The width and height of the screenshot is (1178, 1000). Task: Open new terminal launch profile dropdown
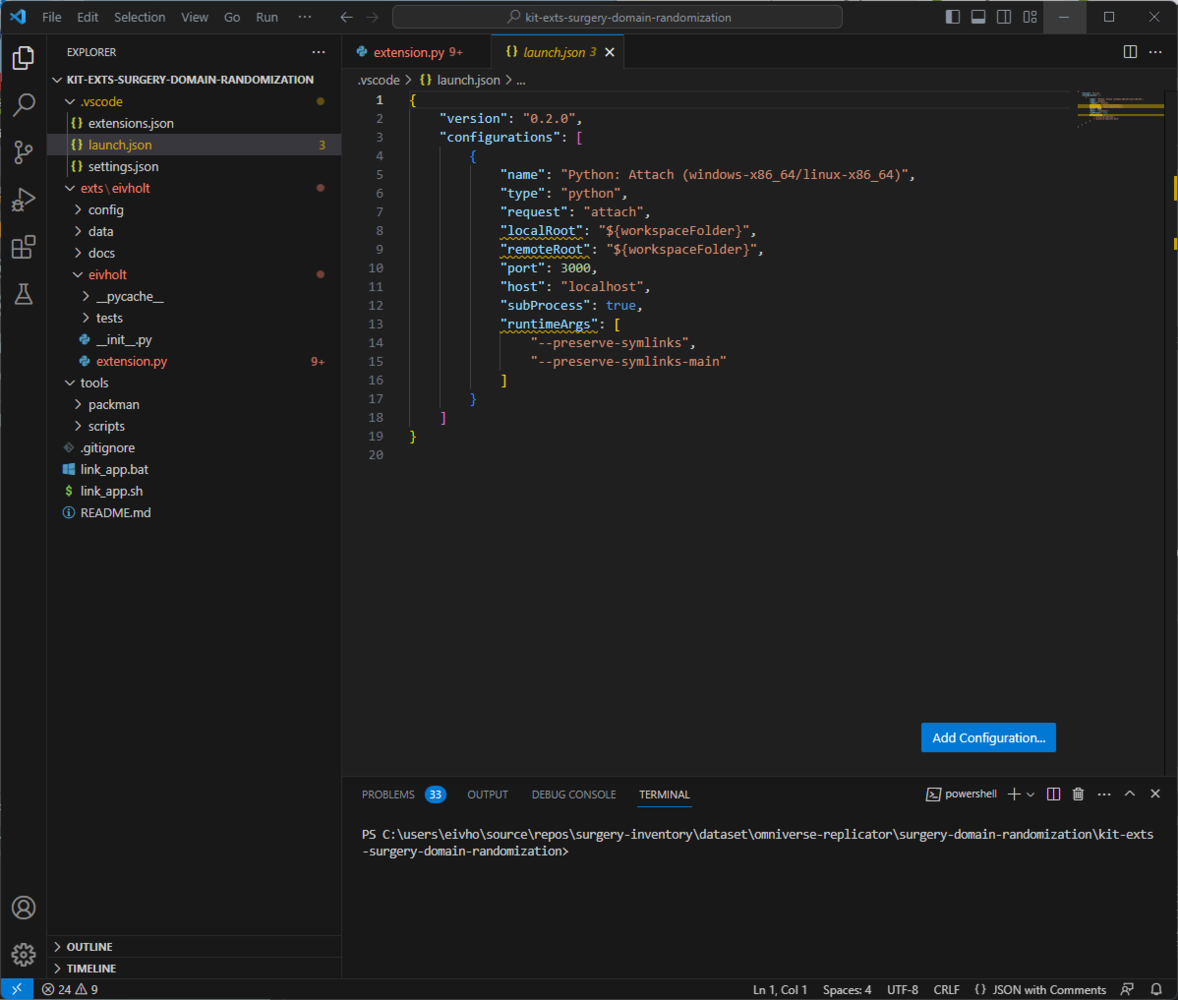click(x=1031, y=794)
